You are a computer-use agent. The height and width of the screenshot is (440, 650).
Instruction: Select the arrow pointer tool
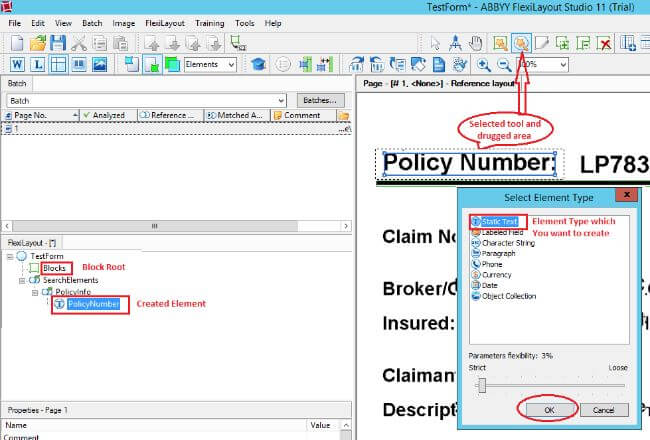pyautogui.click(x=435, y=43)
